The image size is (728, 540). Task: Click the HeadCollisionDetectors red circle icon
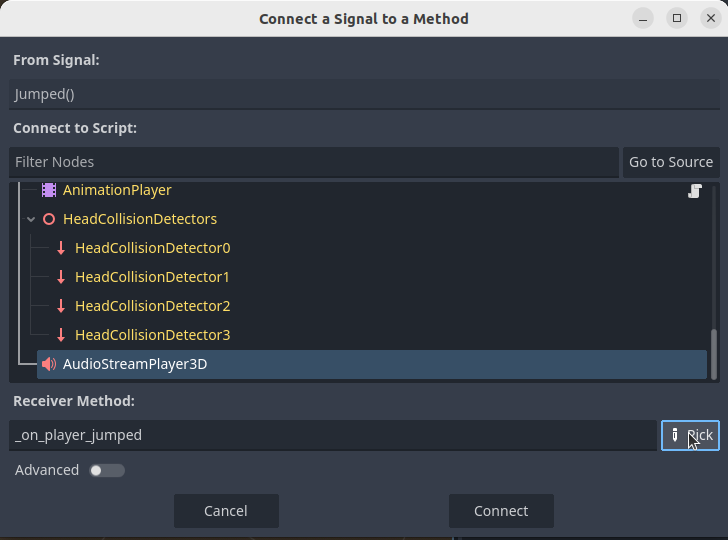click(x=49, y=219)
